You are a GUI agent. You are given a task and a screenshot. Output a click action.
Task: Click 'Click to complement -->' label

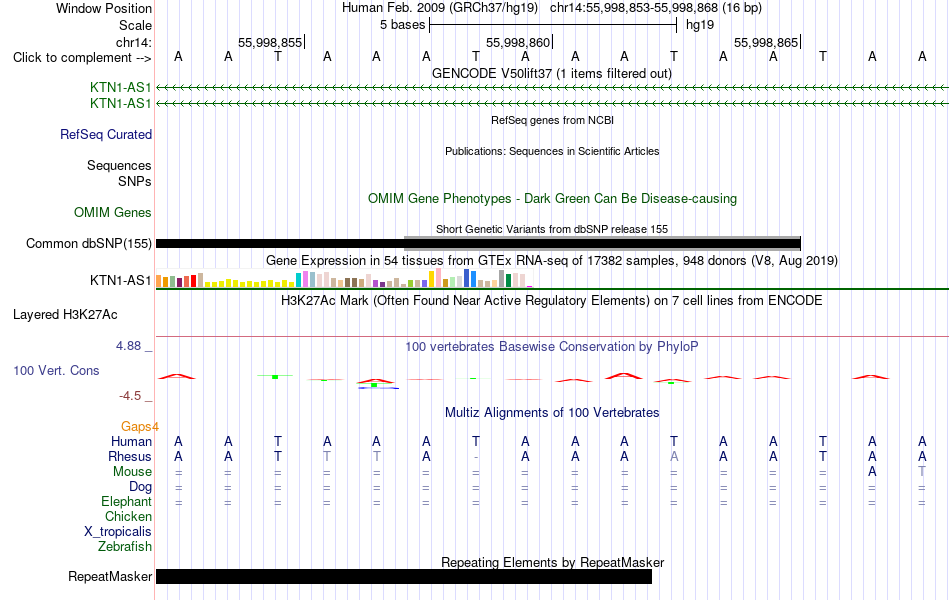point(82,58)
